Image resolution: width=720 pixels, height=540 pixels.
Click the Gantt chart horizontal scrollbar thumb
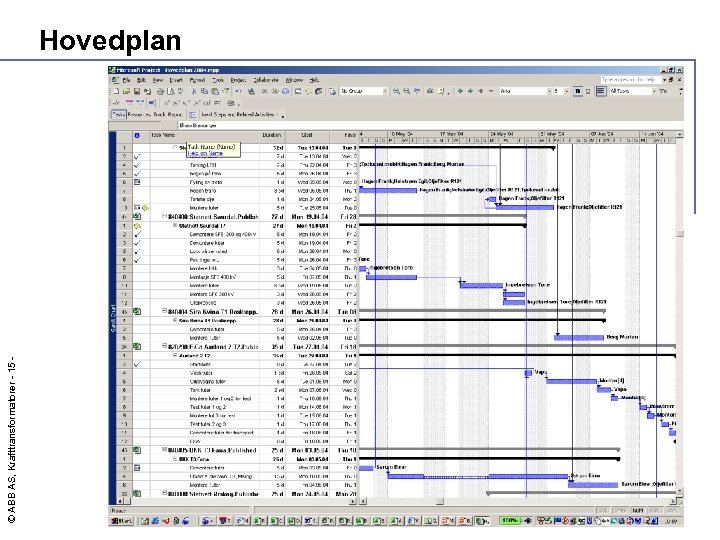point(439,501)
